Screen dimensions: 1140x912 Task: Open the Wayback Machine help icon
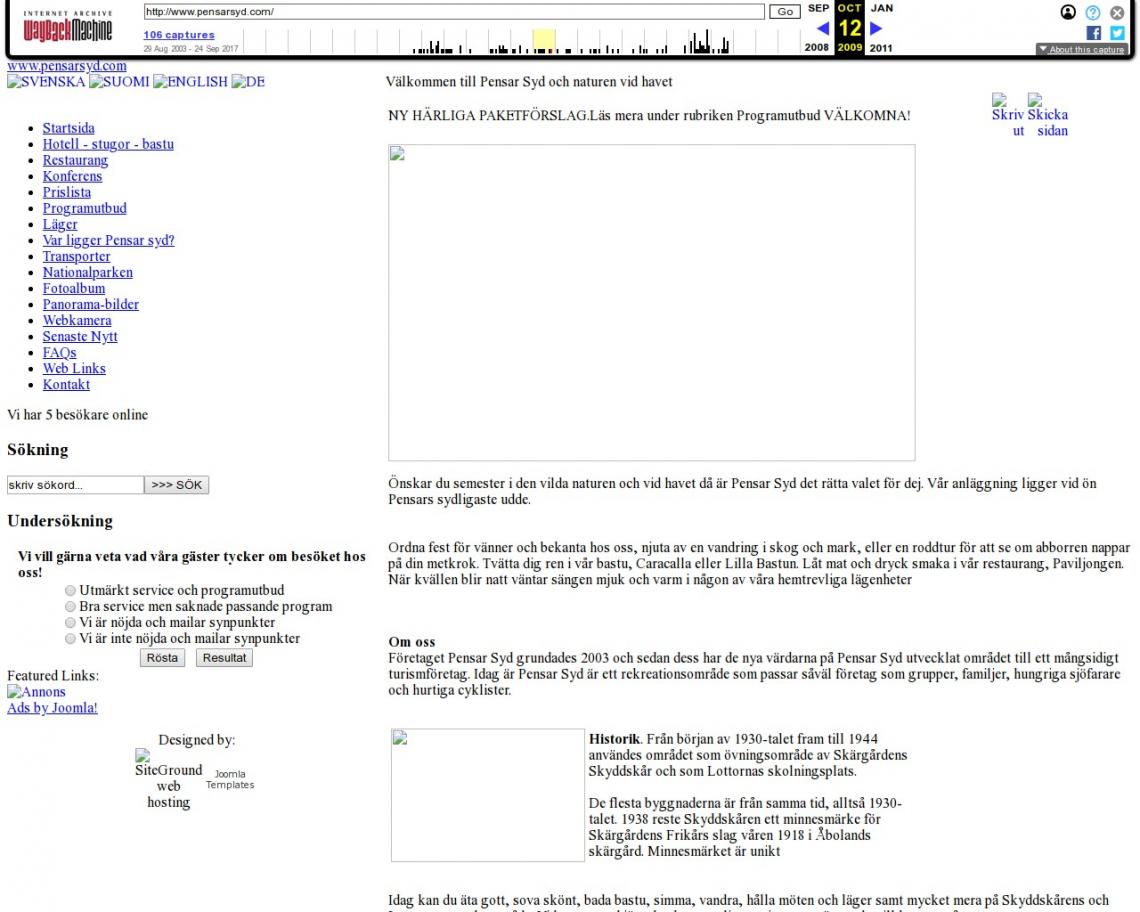[x=1093, y=12]
